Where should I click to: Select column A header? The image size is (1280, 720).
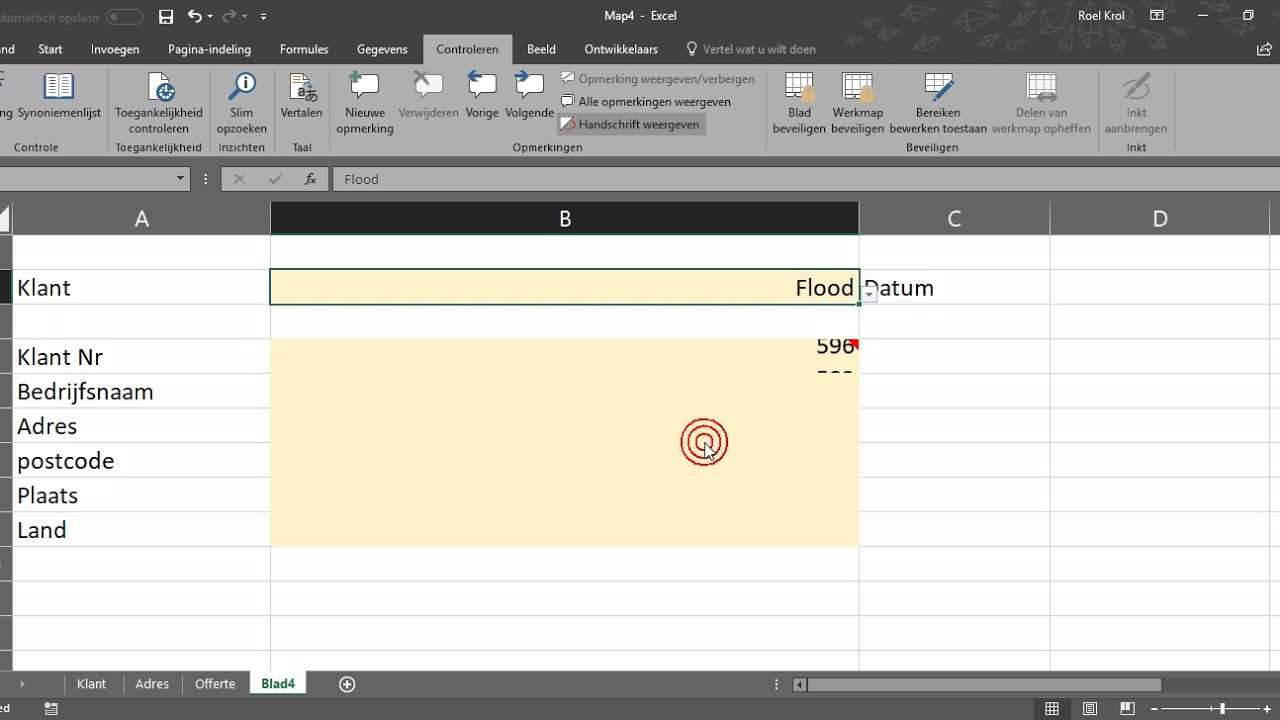click(x=142, y=219)
